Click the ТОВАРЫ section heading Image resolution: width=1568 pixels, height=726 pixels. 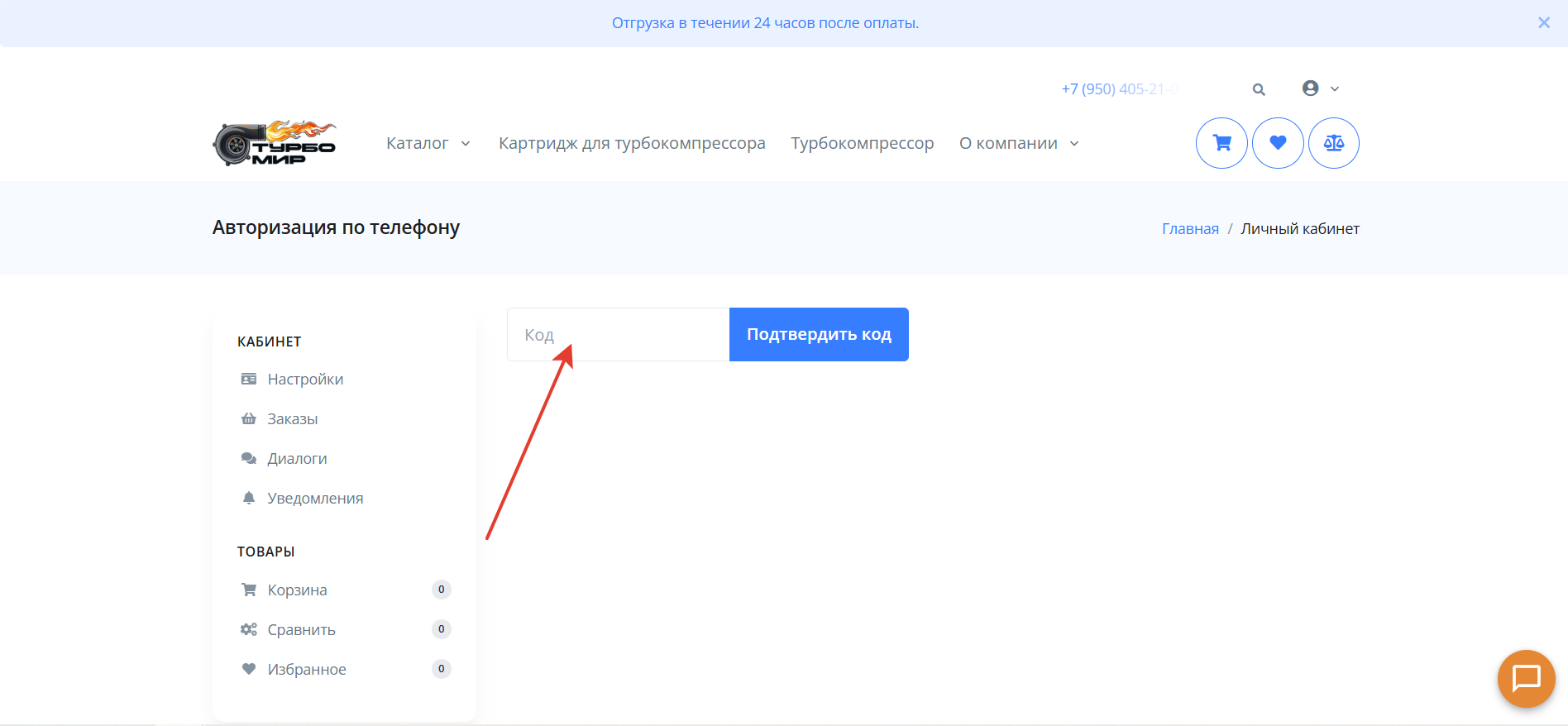(x=265, y=552)
